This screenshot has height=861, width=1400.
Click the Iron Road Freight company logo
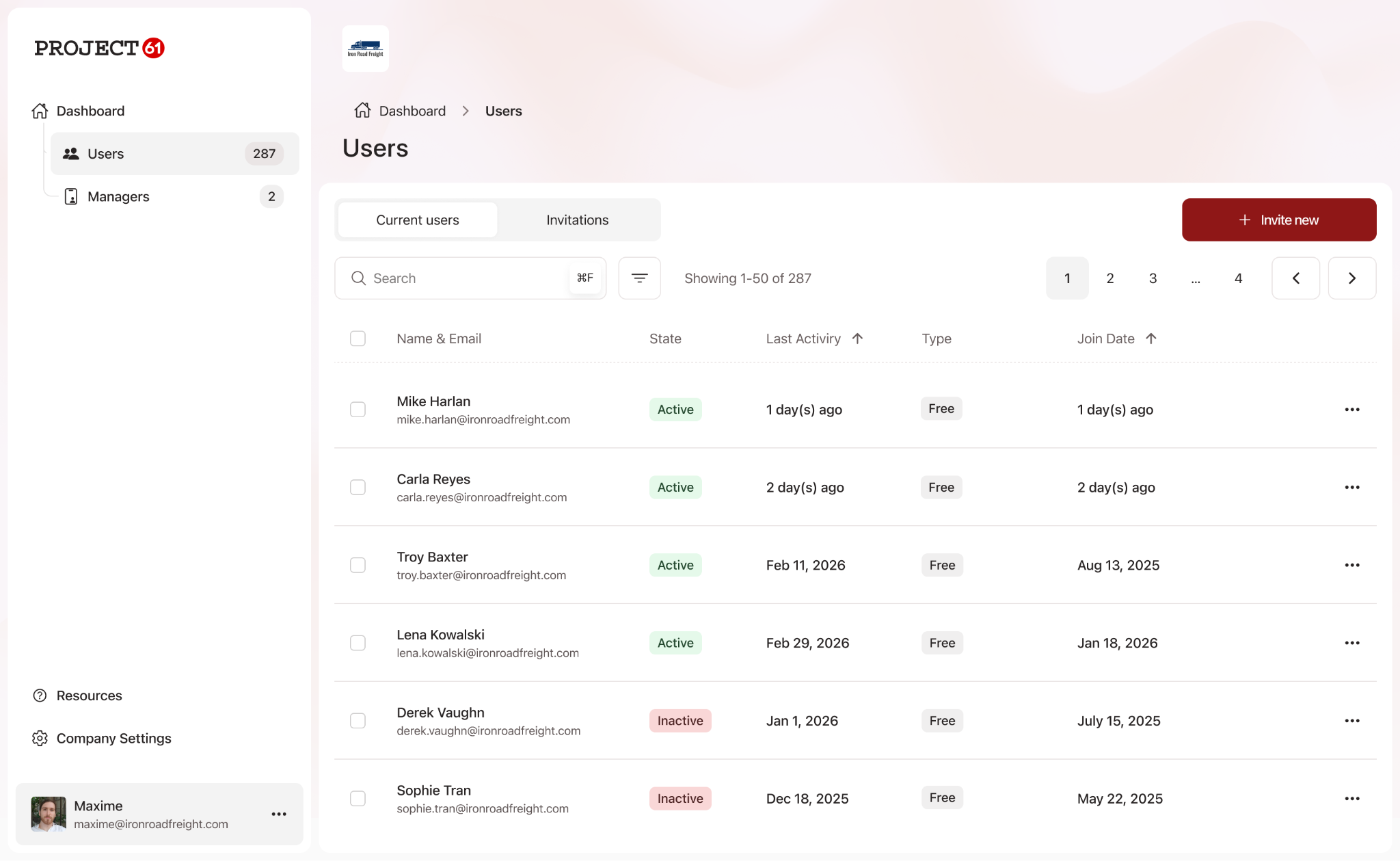(366, 49)
